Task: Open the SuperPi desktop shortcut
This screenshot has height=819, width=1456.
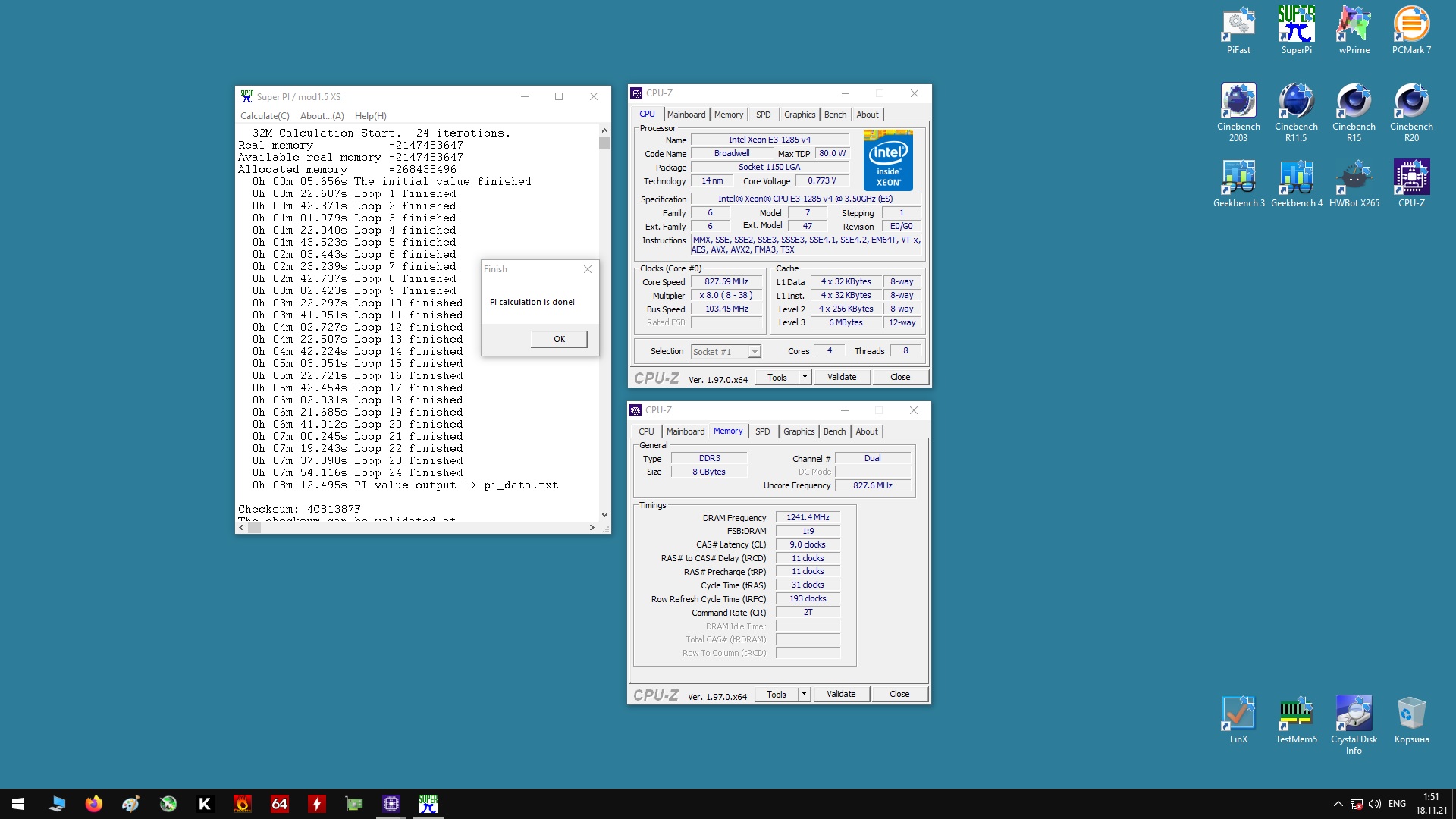Action: coord(1296,30)
